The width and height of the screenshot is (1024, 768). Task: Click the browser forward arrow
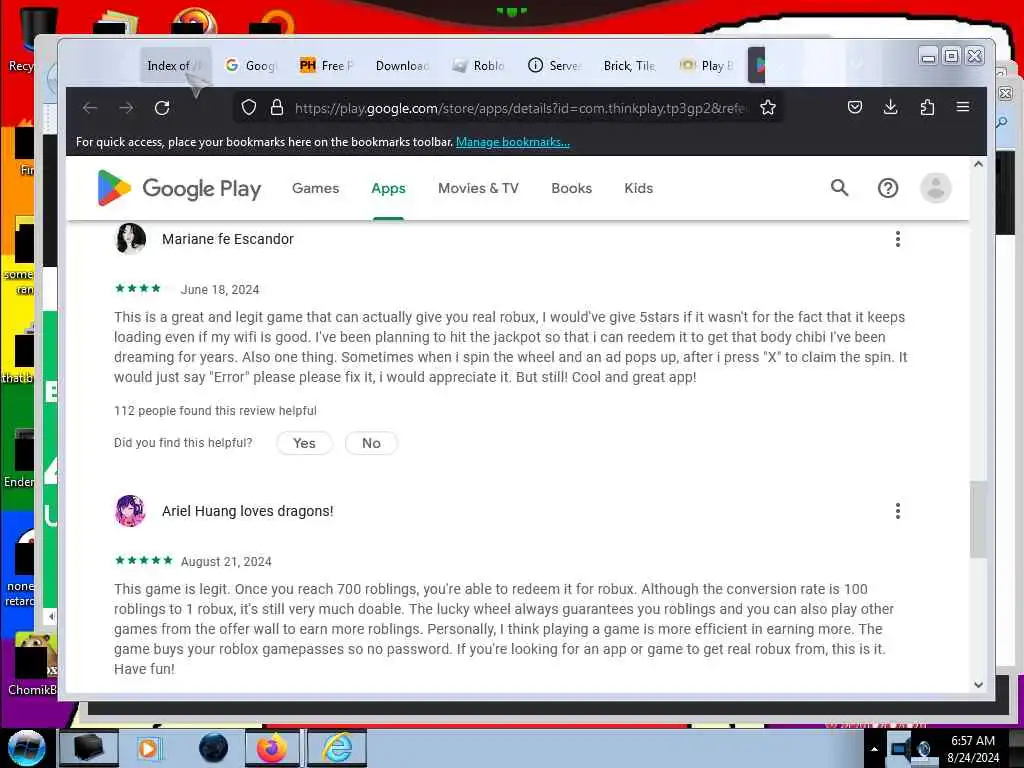[126, 108]
